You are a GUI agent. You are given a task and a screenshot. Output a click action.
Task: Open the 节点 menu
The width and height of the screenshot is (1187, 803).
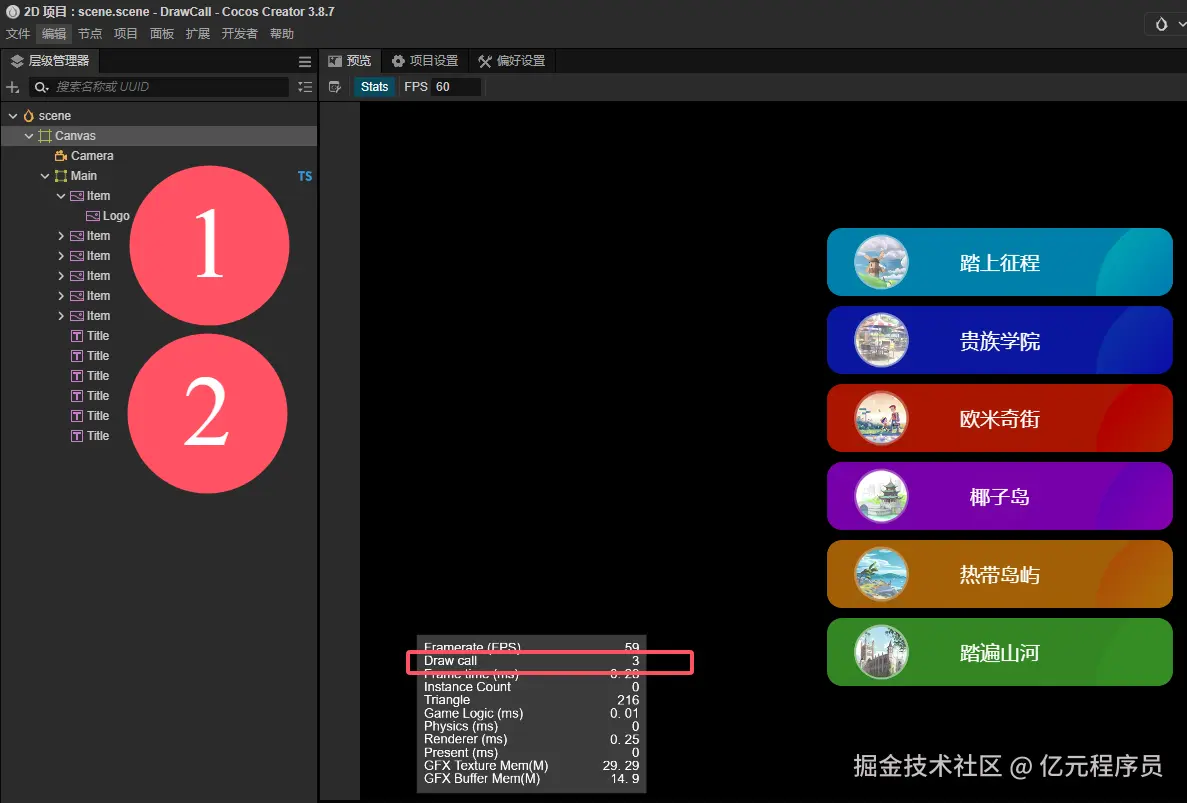pos(90,33)
